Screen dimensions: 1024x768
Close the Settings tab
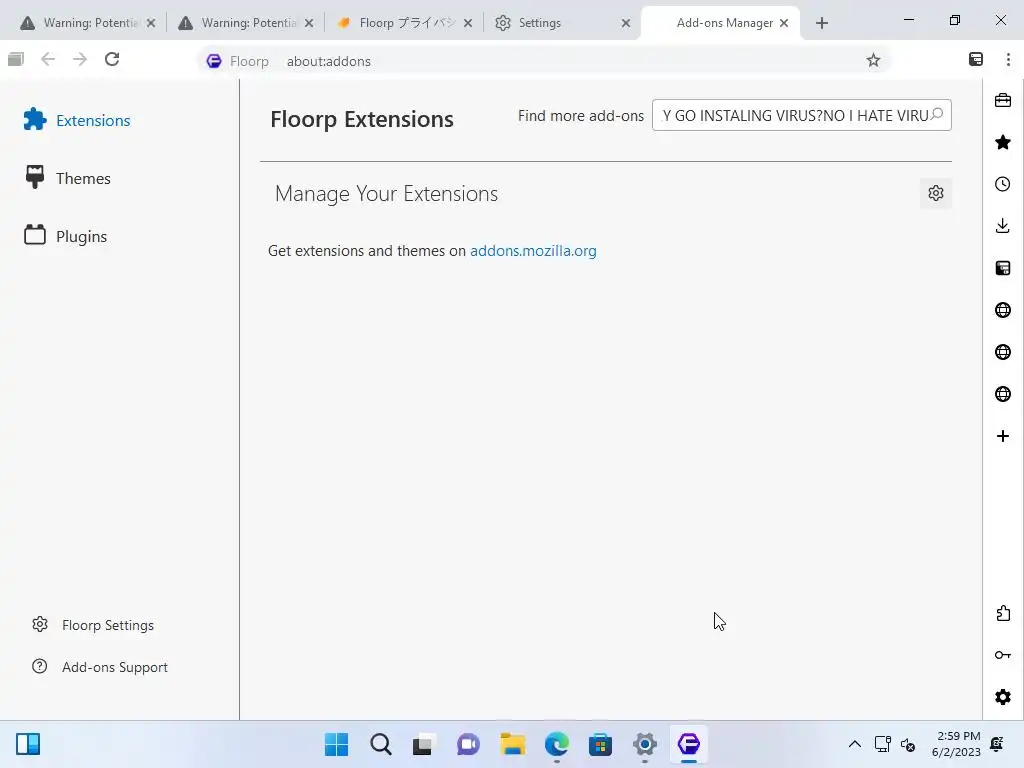coord(626,23)
